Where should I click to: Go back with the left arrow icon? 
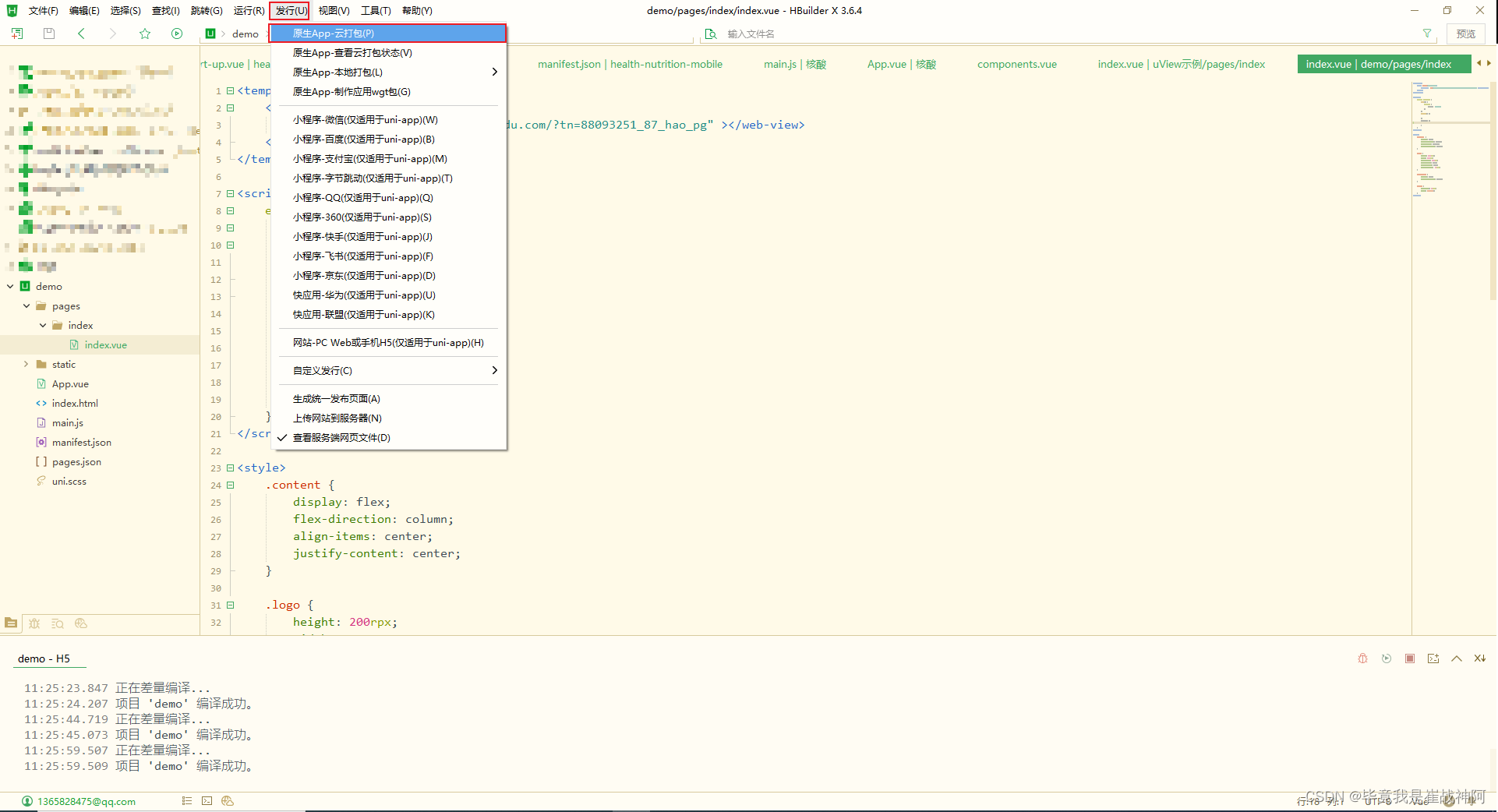81,34
